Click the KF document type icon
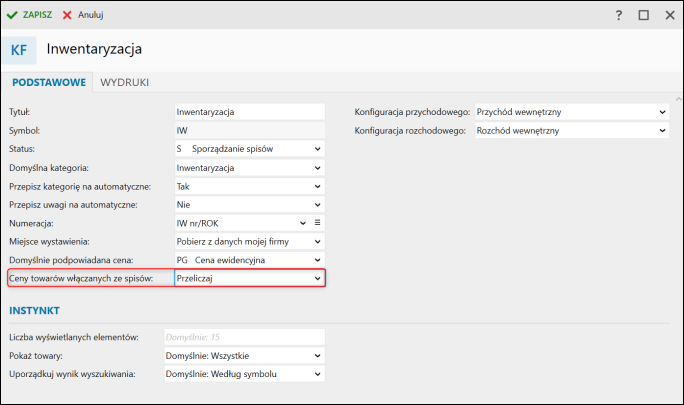684x405 pixels. tap(19, 49)
